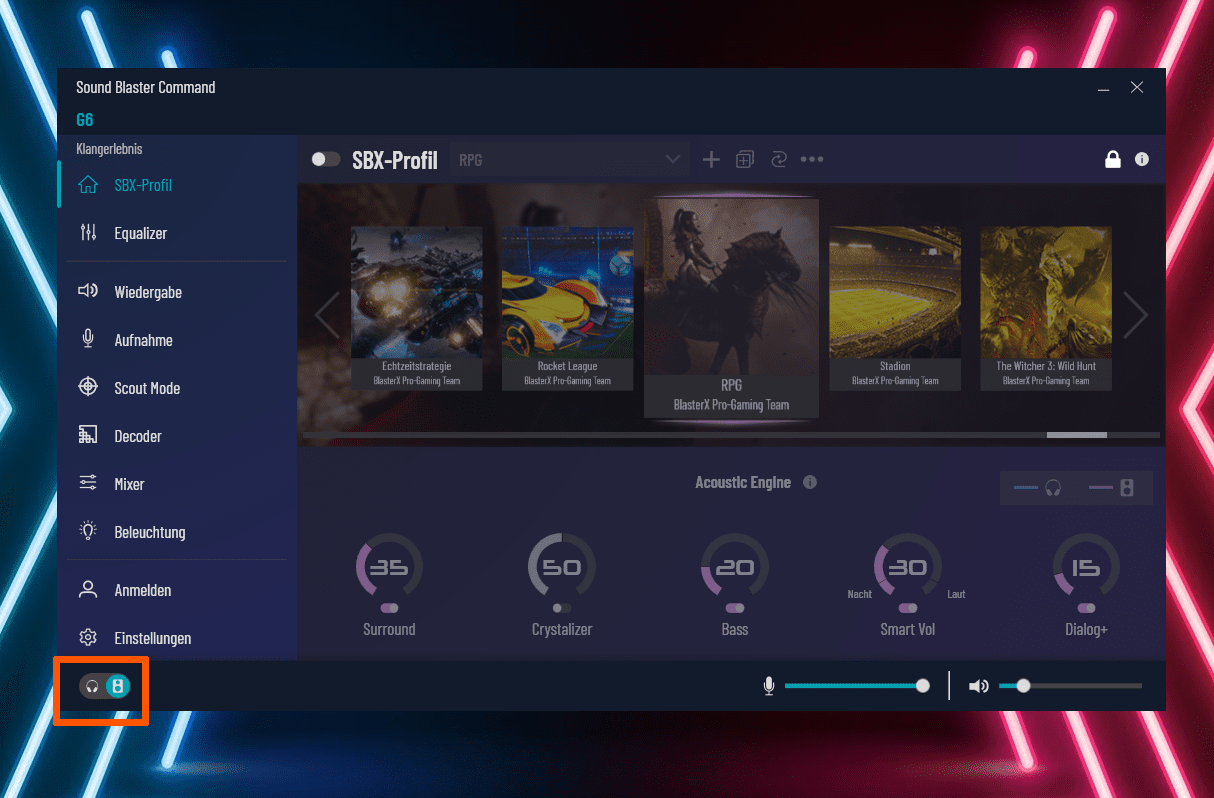Click the Surround dial showing 35
Screen dimensions: 1214x798
pos(389,567)
